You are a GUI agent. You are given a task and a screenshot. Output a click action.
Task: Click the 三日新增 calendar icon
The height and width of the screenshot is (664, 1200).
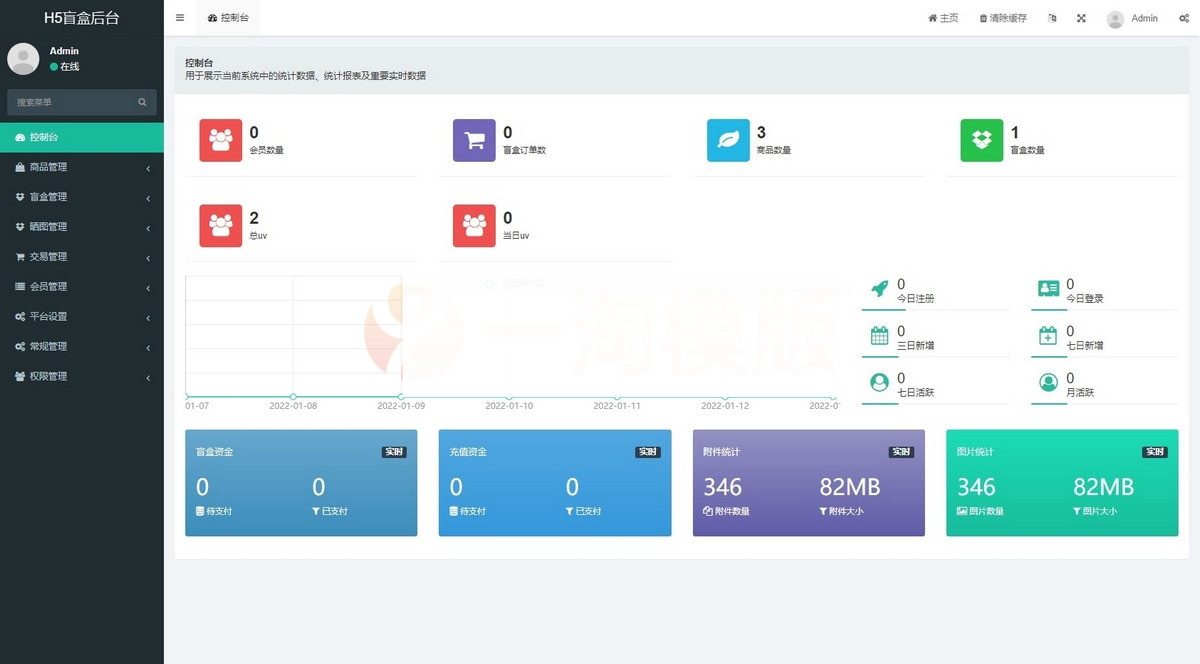[880, 336]
